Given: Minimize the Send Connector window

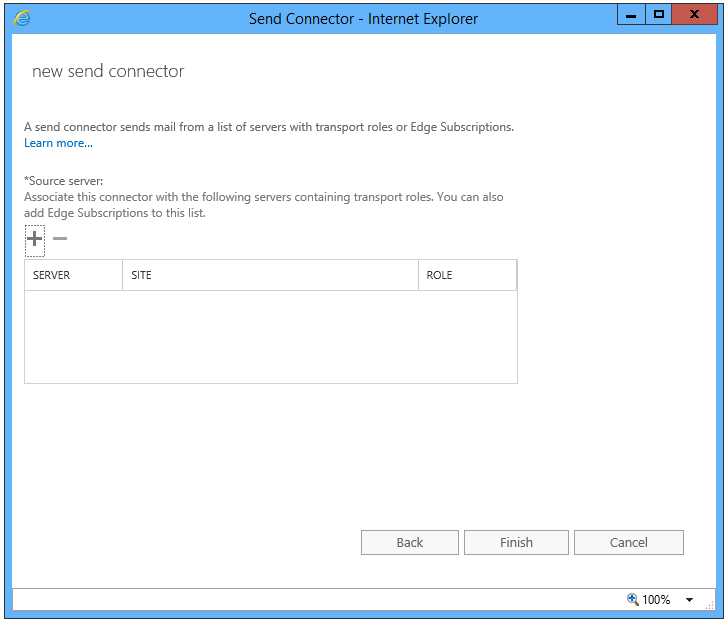Looking at the screenshot, I should coord(631,15).
